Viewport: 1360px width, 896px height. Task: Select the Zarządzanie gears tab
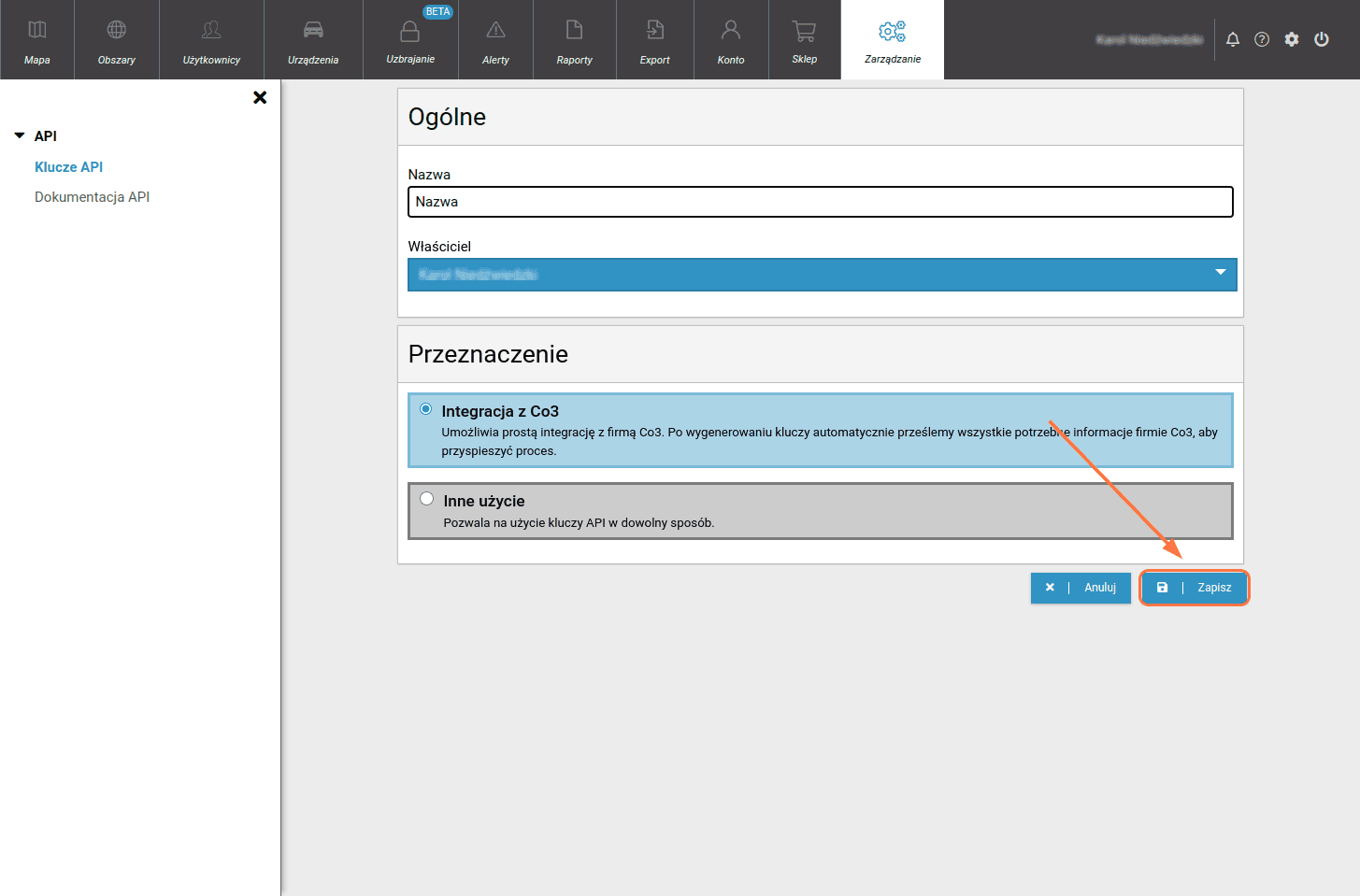point(893,40)
